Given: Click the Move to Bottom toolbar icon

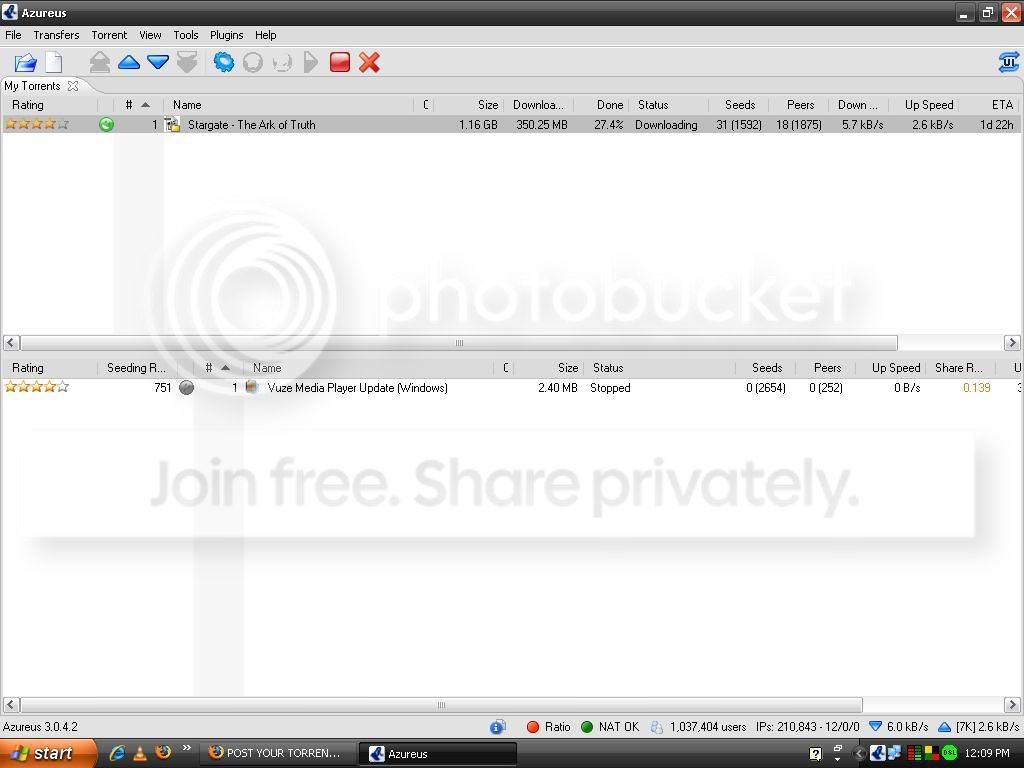Looking at the screenshot, I should pos(187,63).
